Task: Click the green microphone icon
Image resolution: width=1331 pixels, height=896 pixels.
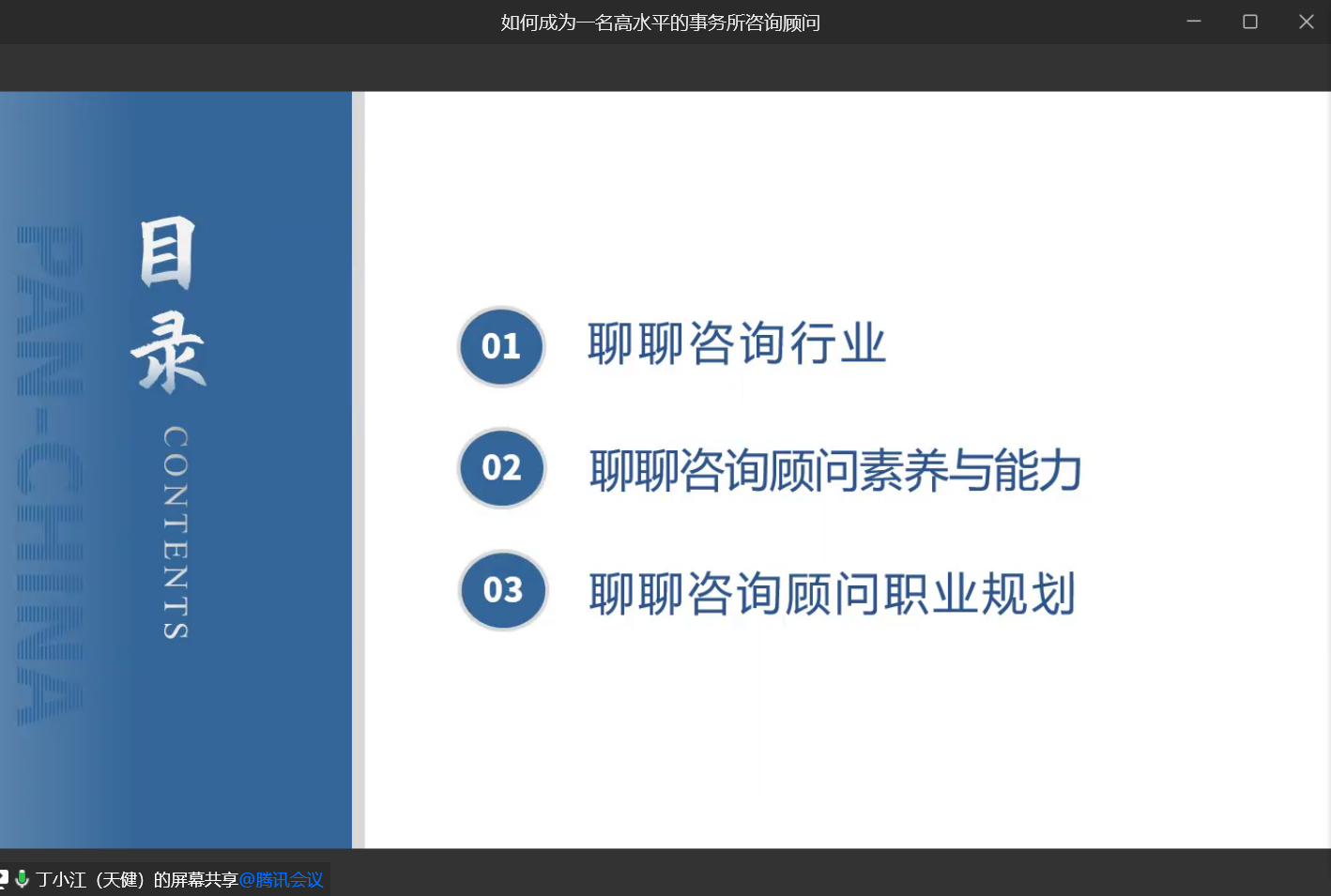Action: (x=22, y=879)
